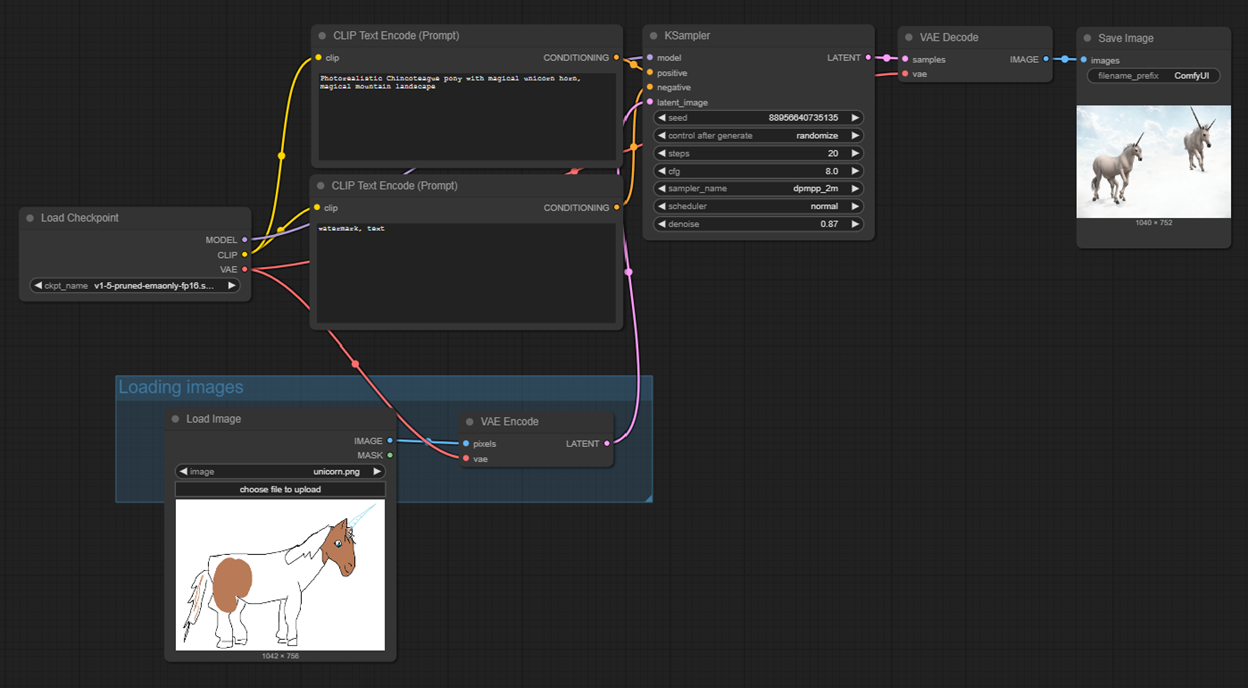
Task: Decrease the steps value with left arrow
Action: pos(662,154)
